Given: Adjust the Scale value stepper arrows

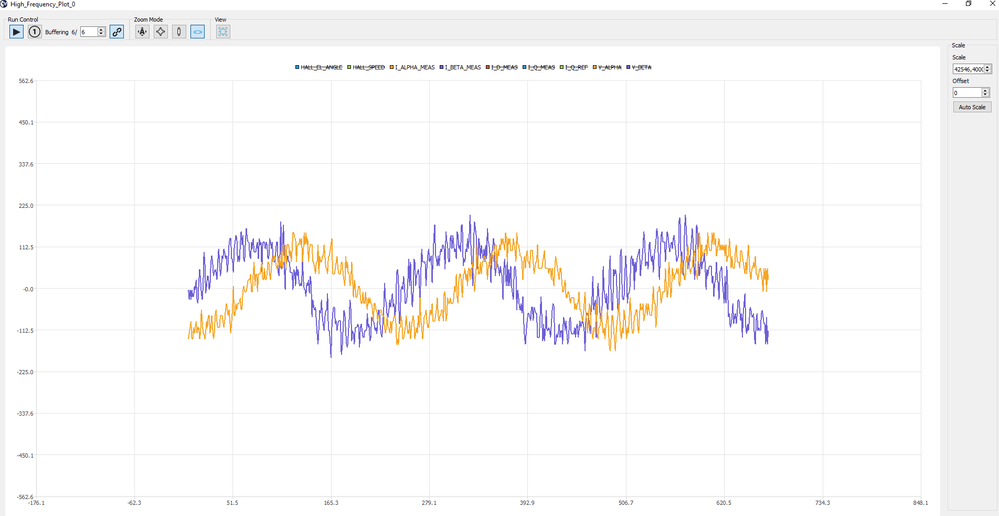Looking at the screenshot, I should click(x=988, y=69).
